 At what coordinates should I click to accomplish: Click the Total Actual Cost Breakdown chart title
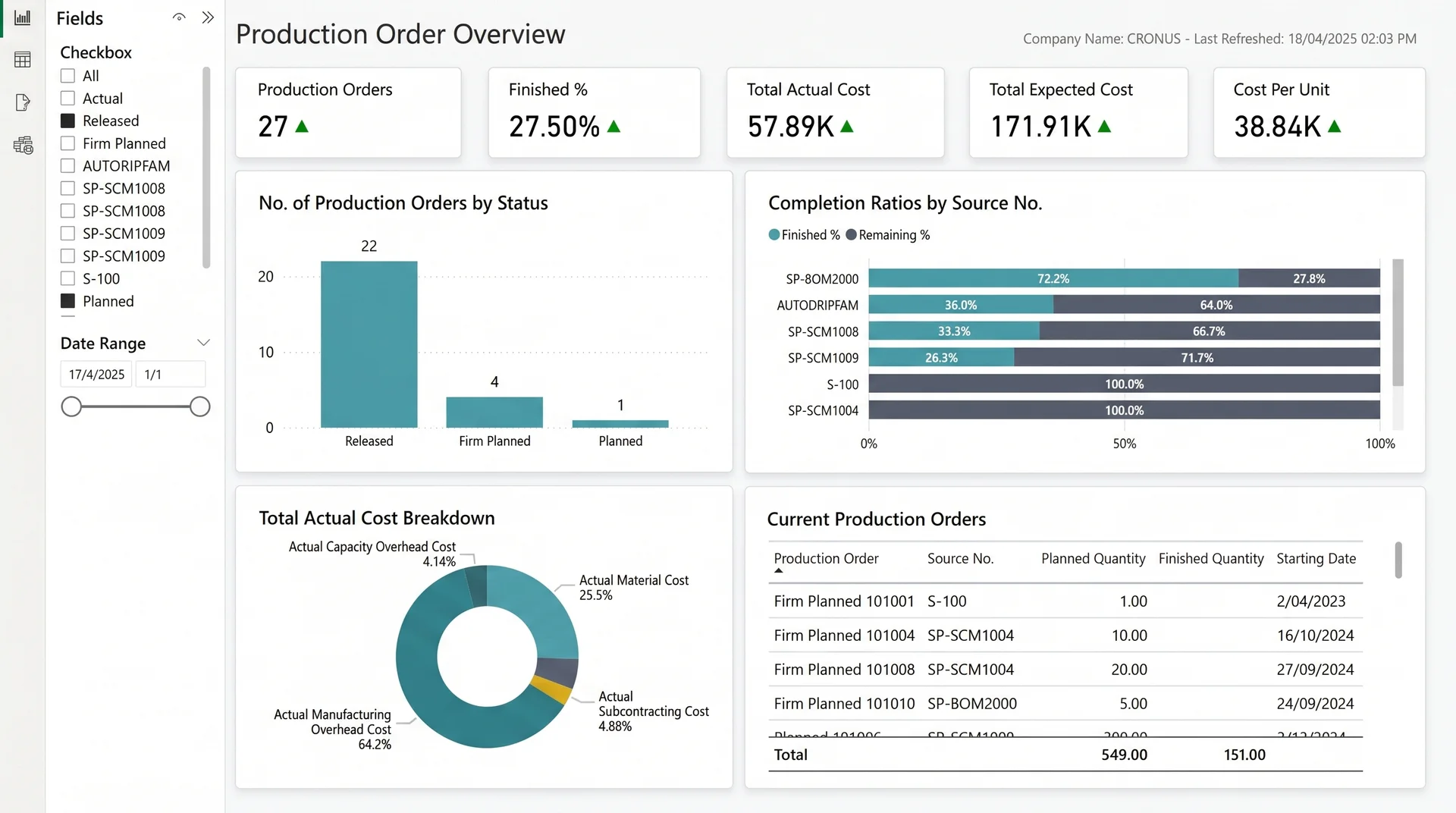point(377,518)
